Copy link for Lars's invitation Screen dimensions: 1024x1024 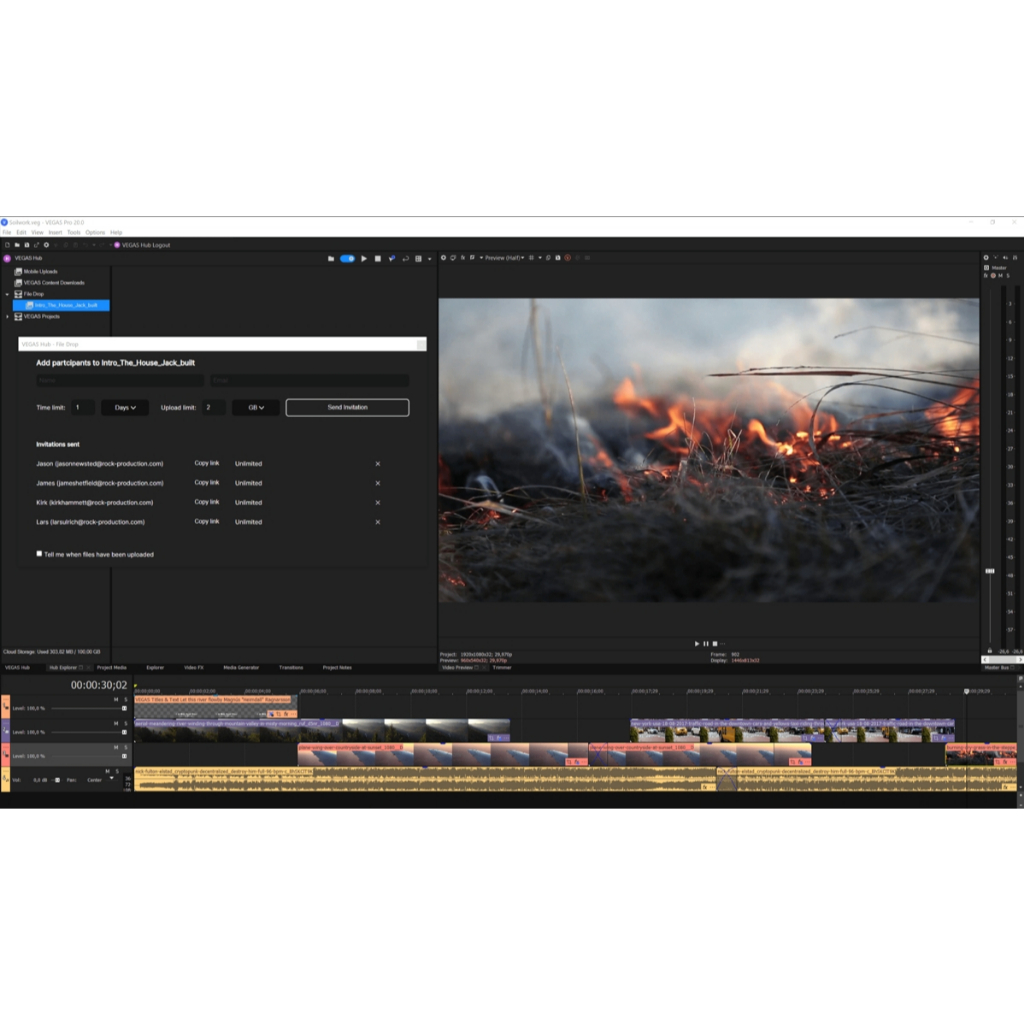(206, 522)
